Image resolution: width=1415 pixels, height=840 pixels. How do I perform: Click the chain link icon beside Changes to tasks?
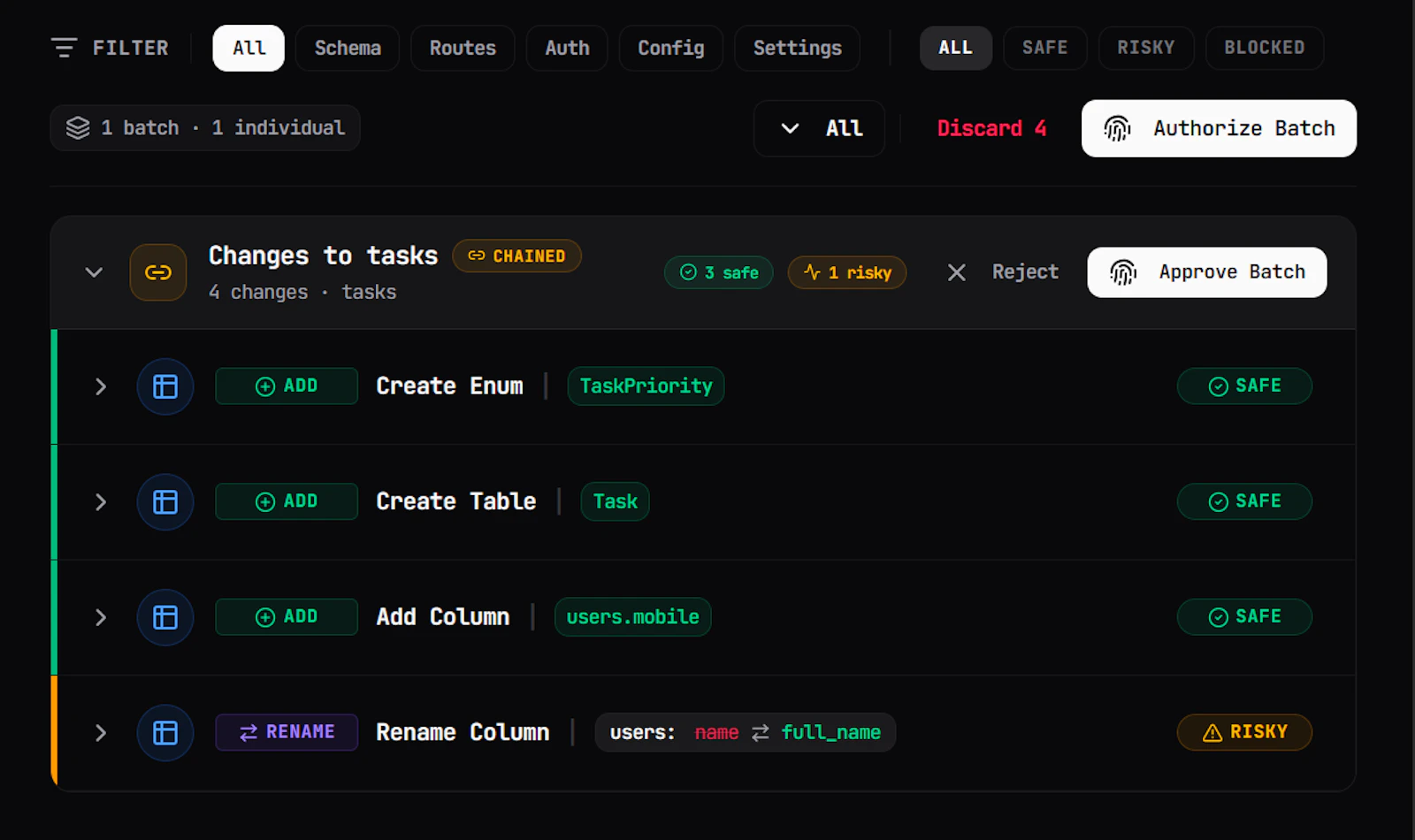click(x=158, y=272)
